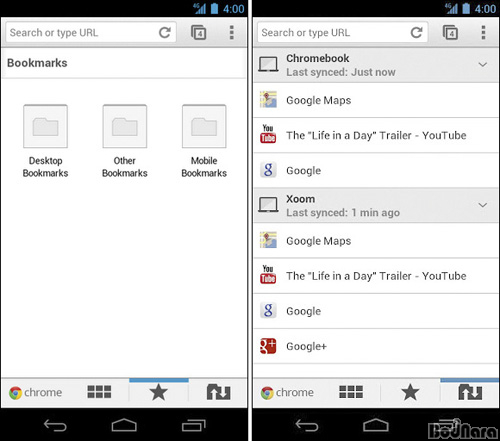This screenshot has width=500, height=441.
Task: Click the 'Last synced: 1 min ago' text
Action: click(x=343, y=213)
